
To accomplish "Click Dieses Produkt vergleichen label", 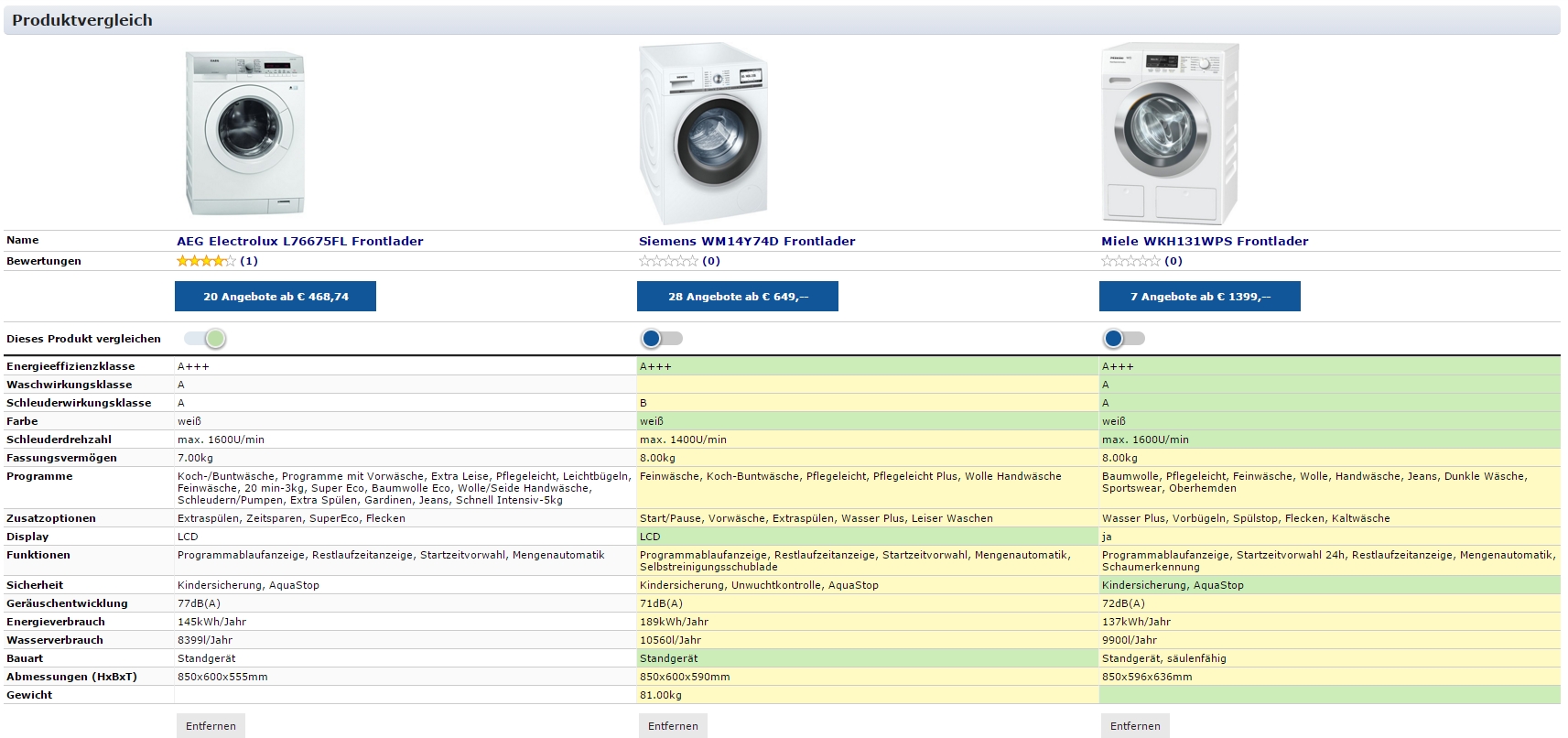I will (x=83, y=339).
